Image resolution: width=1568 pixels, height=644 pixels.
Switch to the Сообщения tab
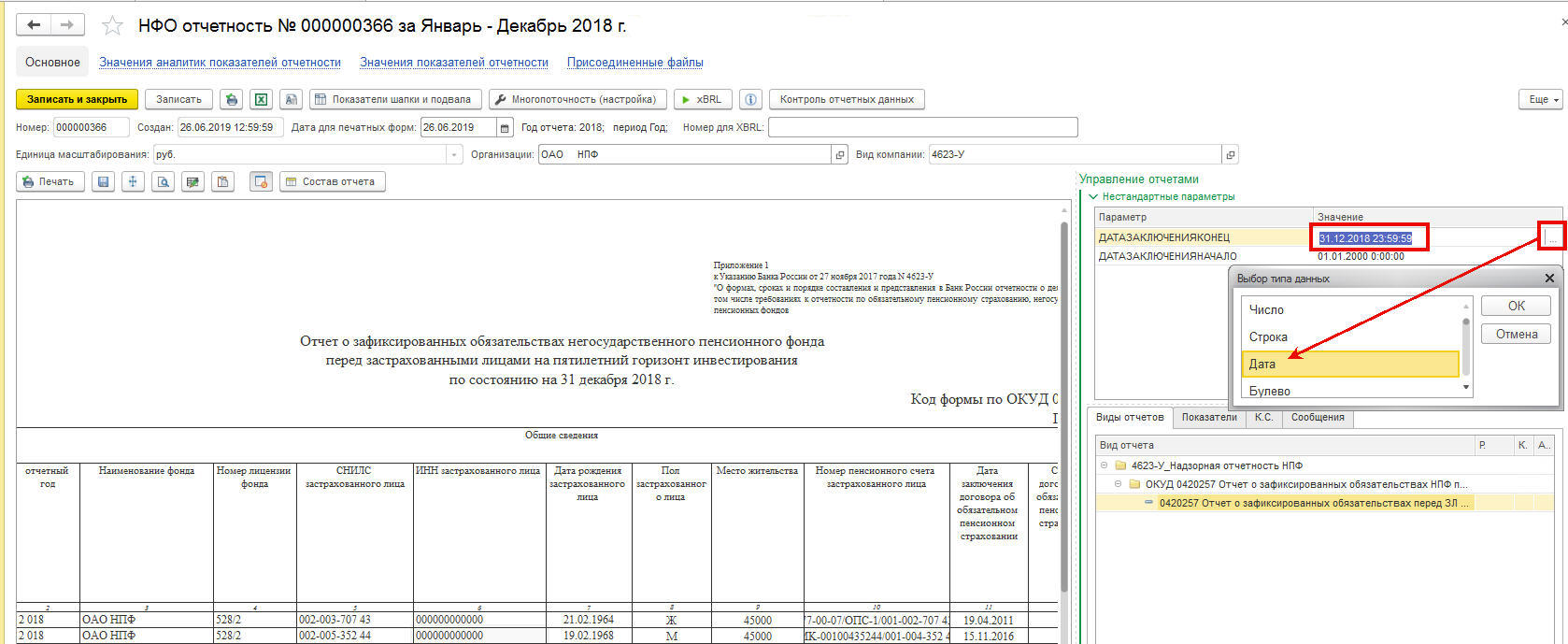[1317, 417]
